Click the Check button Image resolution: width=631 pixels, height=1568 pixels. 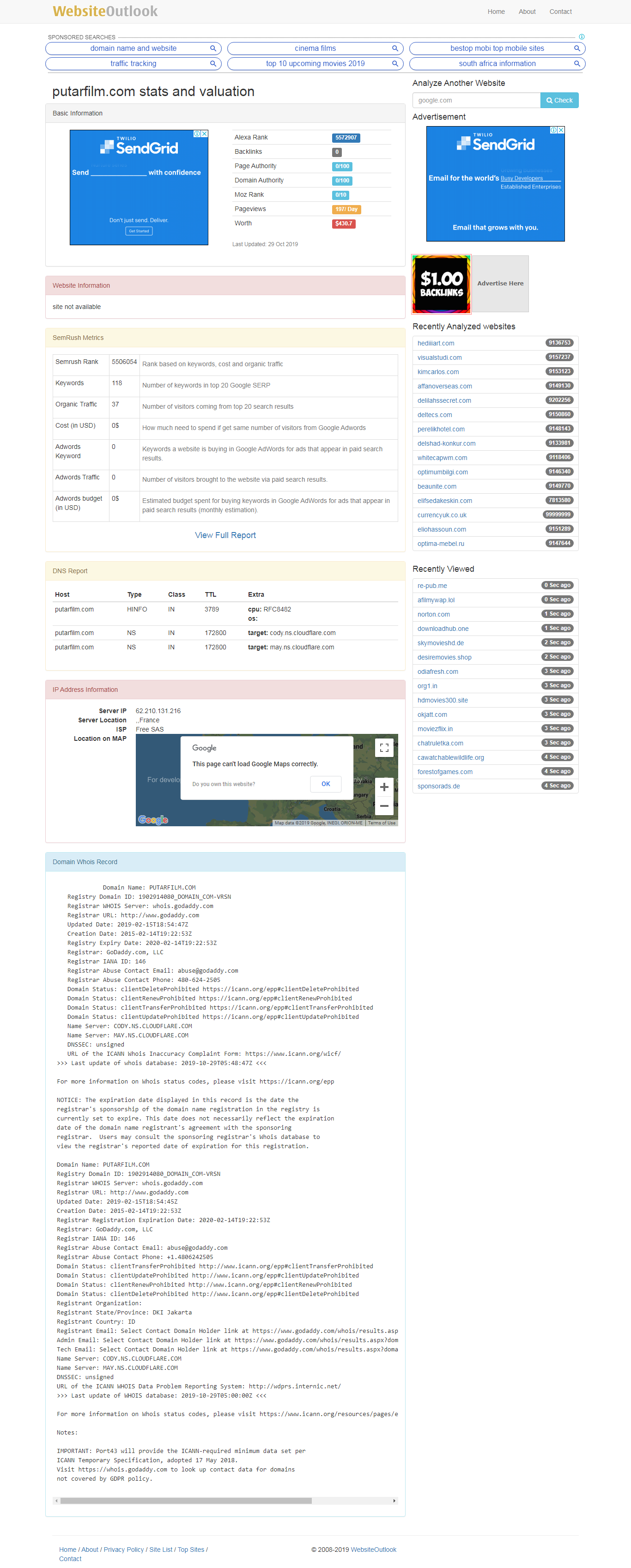[559, 100]
